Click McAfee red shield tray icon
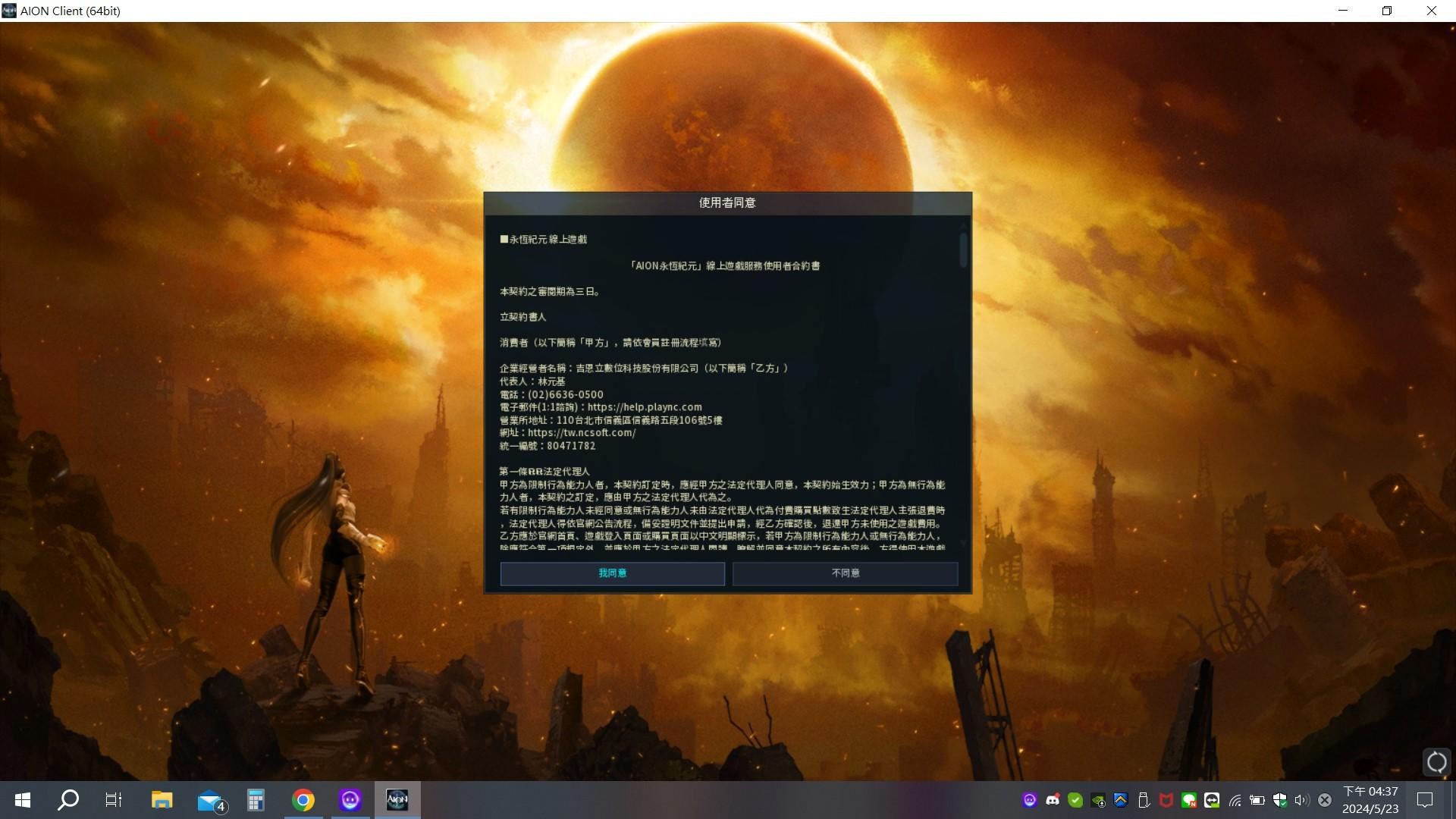 point(1166,800)
